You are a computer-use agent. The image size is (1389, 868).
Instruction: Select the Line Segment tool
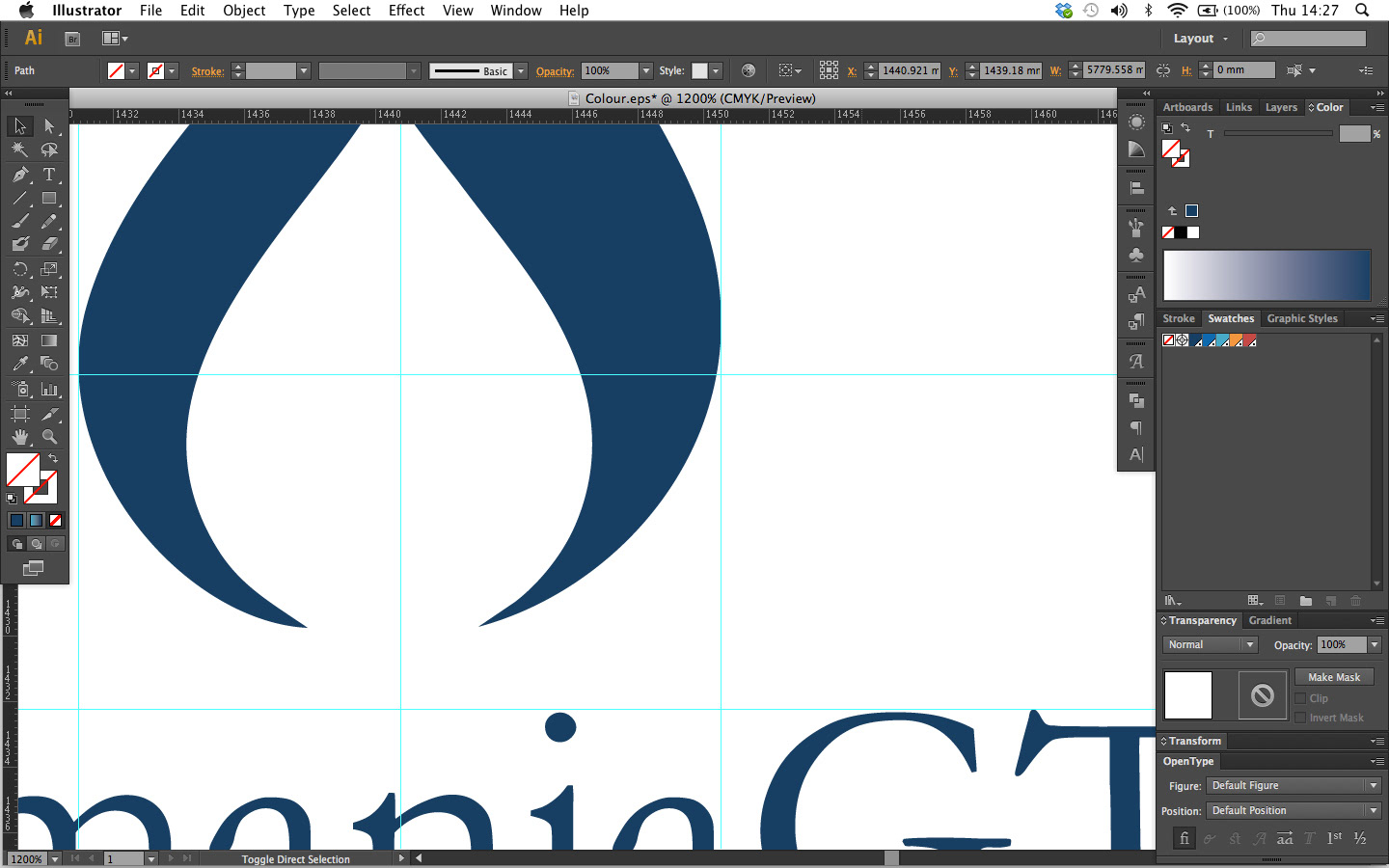coord(19,198)
